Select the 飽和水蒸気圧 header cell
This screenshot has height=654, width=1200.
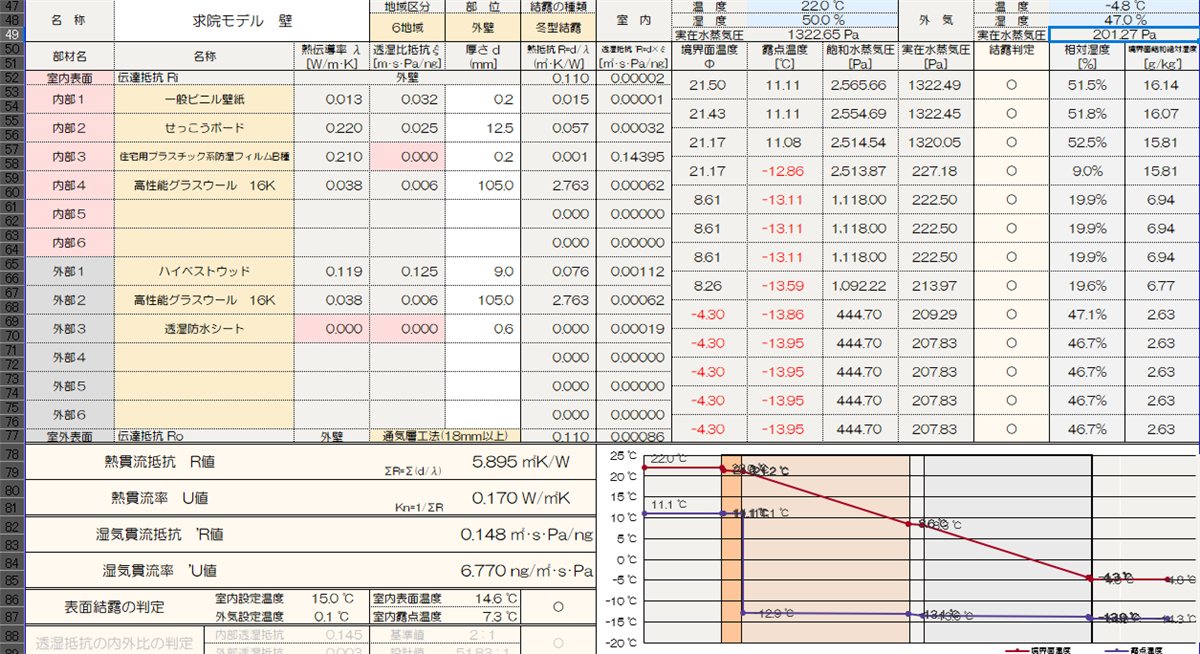[858, 56]
